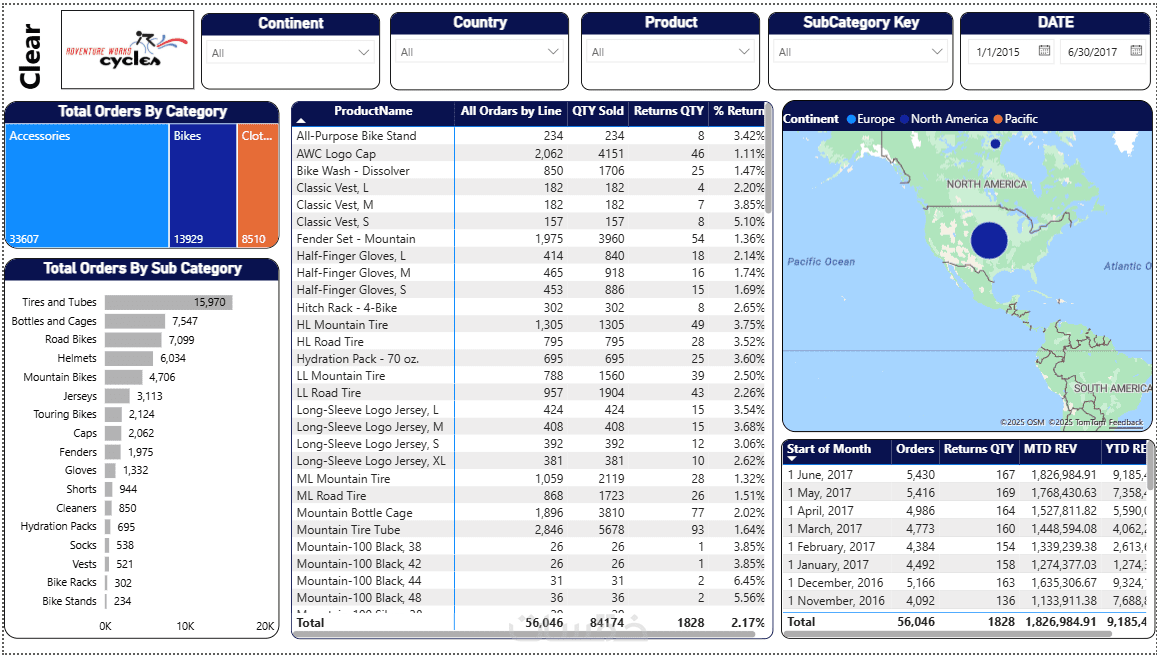This screenshot has height=655, width=1157.
Task: Open the SubCategory Key slicer dropdown
Action: (x=860, y=52)
